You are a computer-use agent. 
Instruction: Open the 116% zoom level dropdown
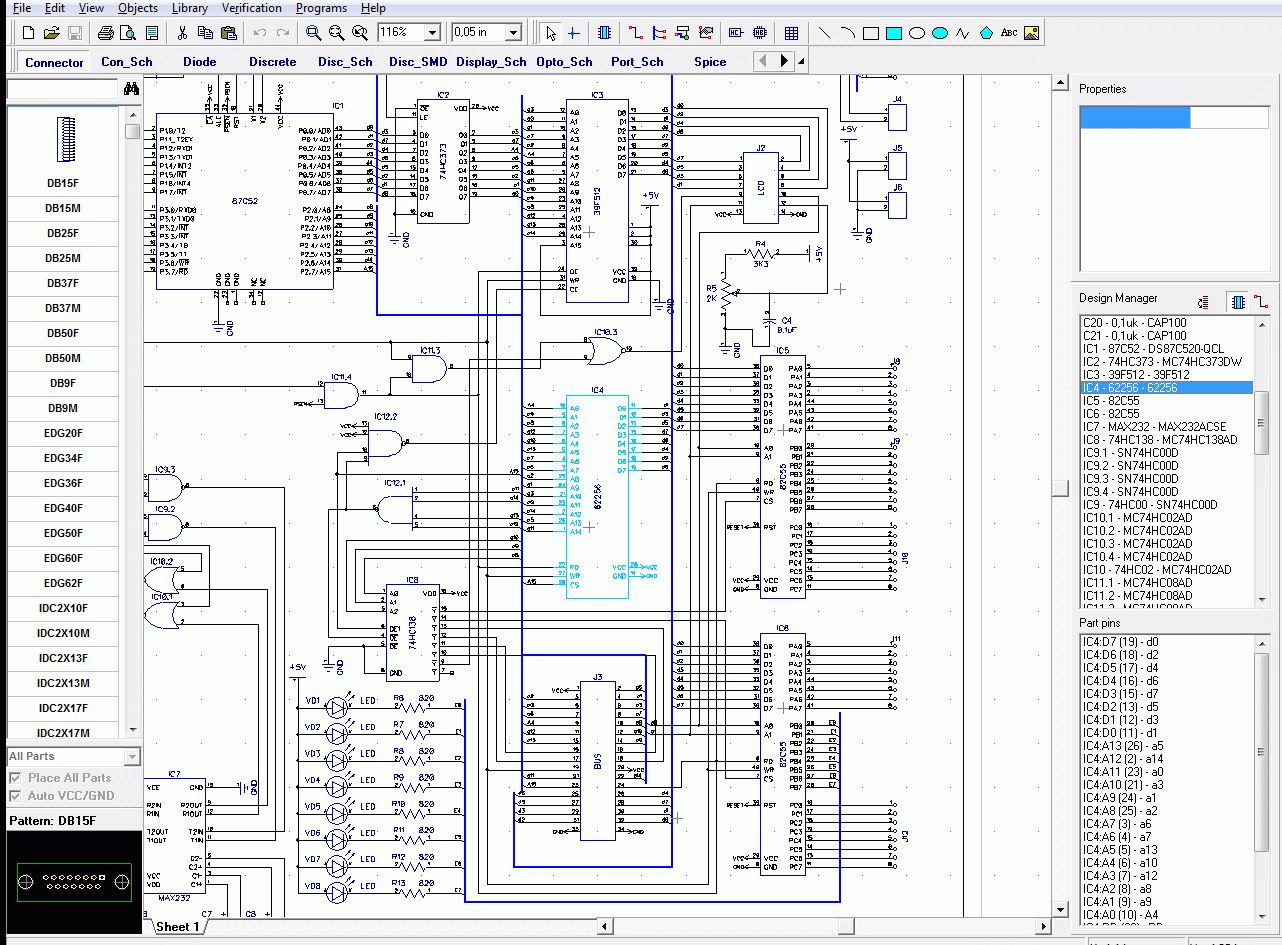tap(432, 33)
